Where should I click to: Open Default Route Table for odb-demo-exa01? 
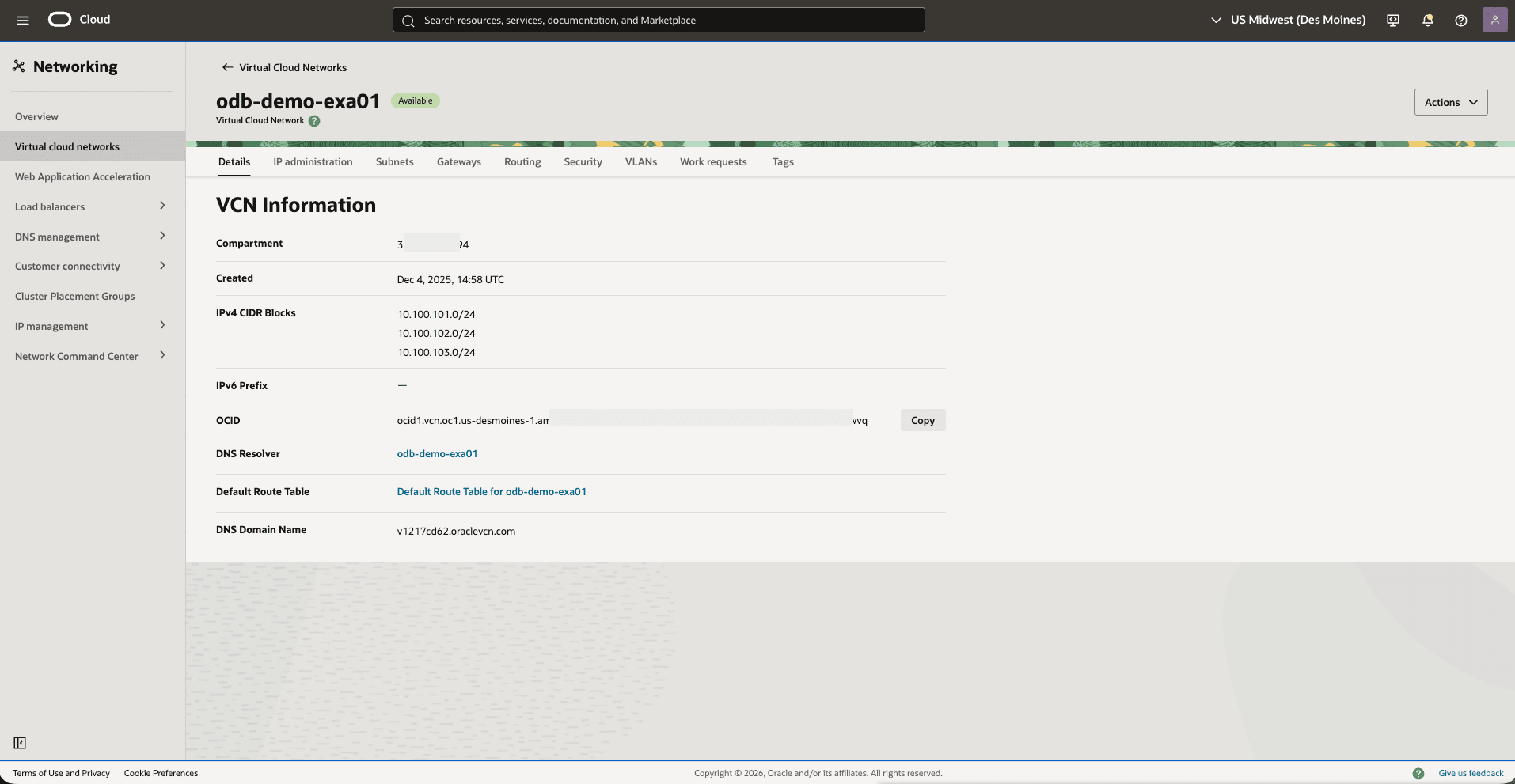click(491, 491)
